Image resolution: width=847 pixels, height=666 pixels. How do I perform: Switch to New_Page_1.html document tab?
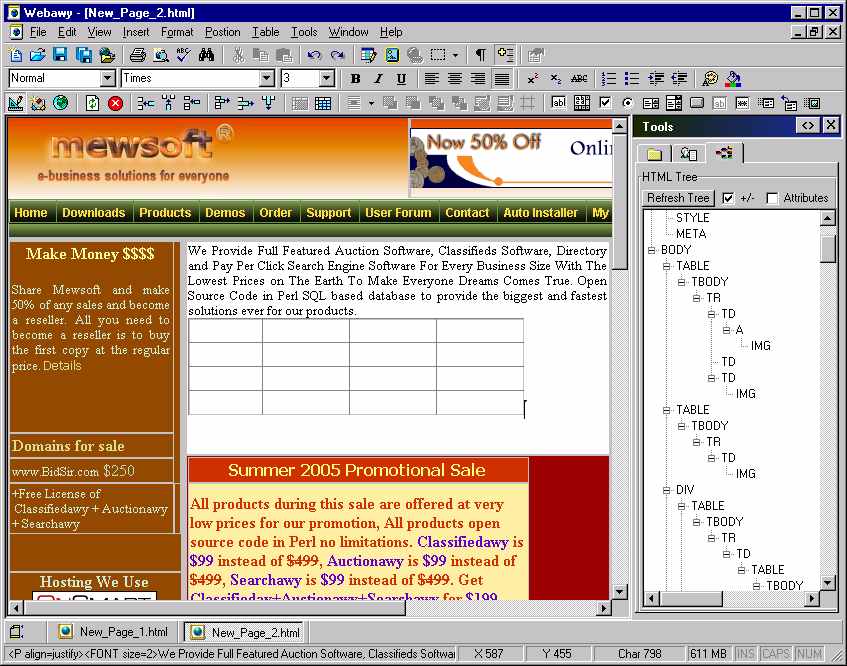(115, 631)
